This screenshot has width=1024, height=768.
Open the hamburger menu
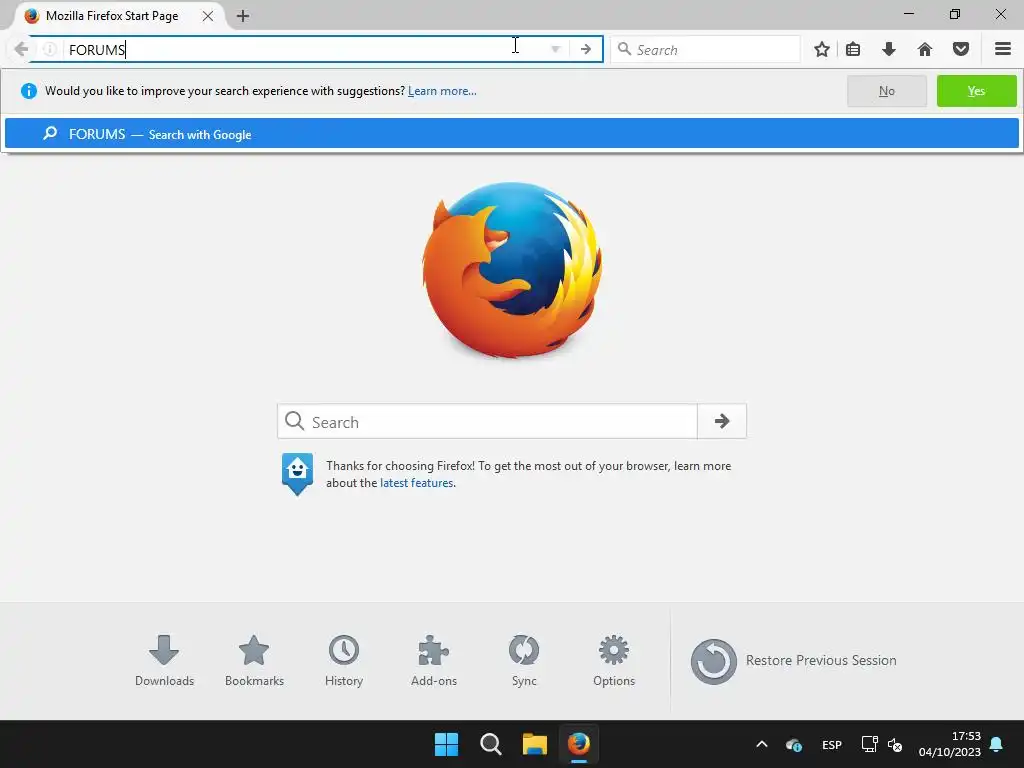click(x=1003, y=49)
